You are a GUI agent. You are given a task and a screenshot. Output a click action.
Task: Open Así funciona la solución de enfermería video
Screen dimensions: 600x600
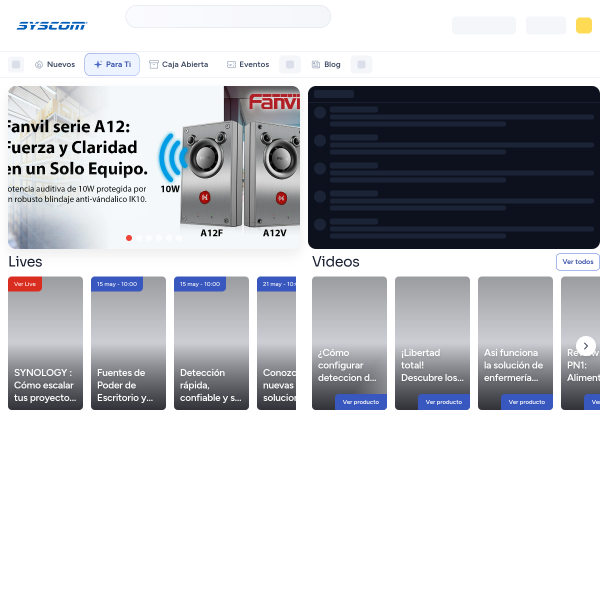coord(515,343)
